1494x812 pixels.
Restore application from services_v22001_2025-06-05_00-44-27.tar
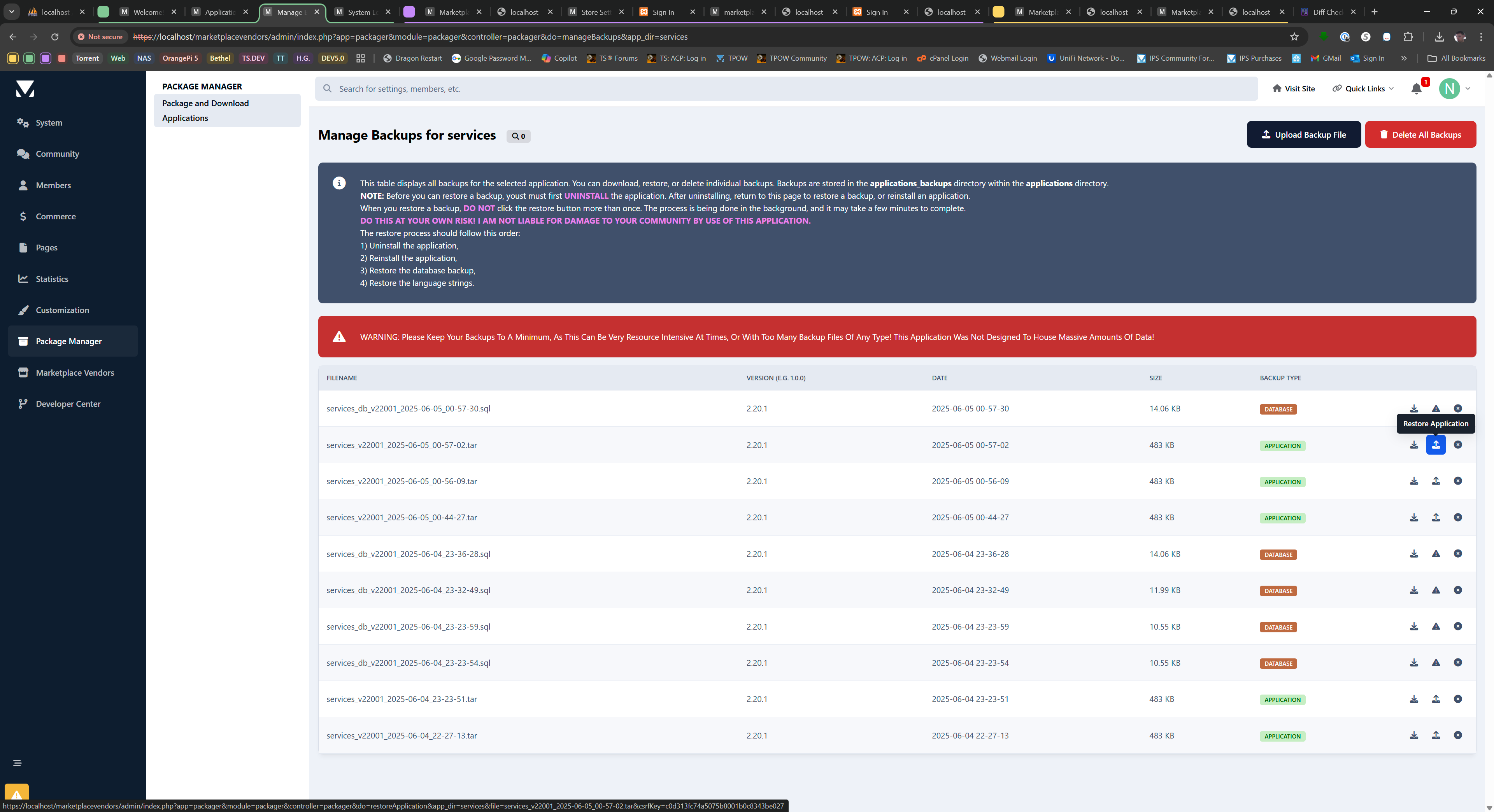pyautogui.click(x=1436, y=518)
